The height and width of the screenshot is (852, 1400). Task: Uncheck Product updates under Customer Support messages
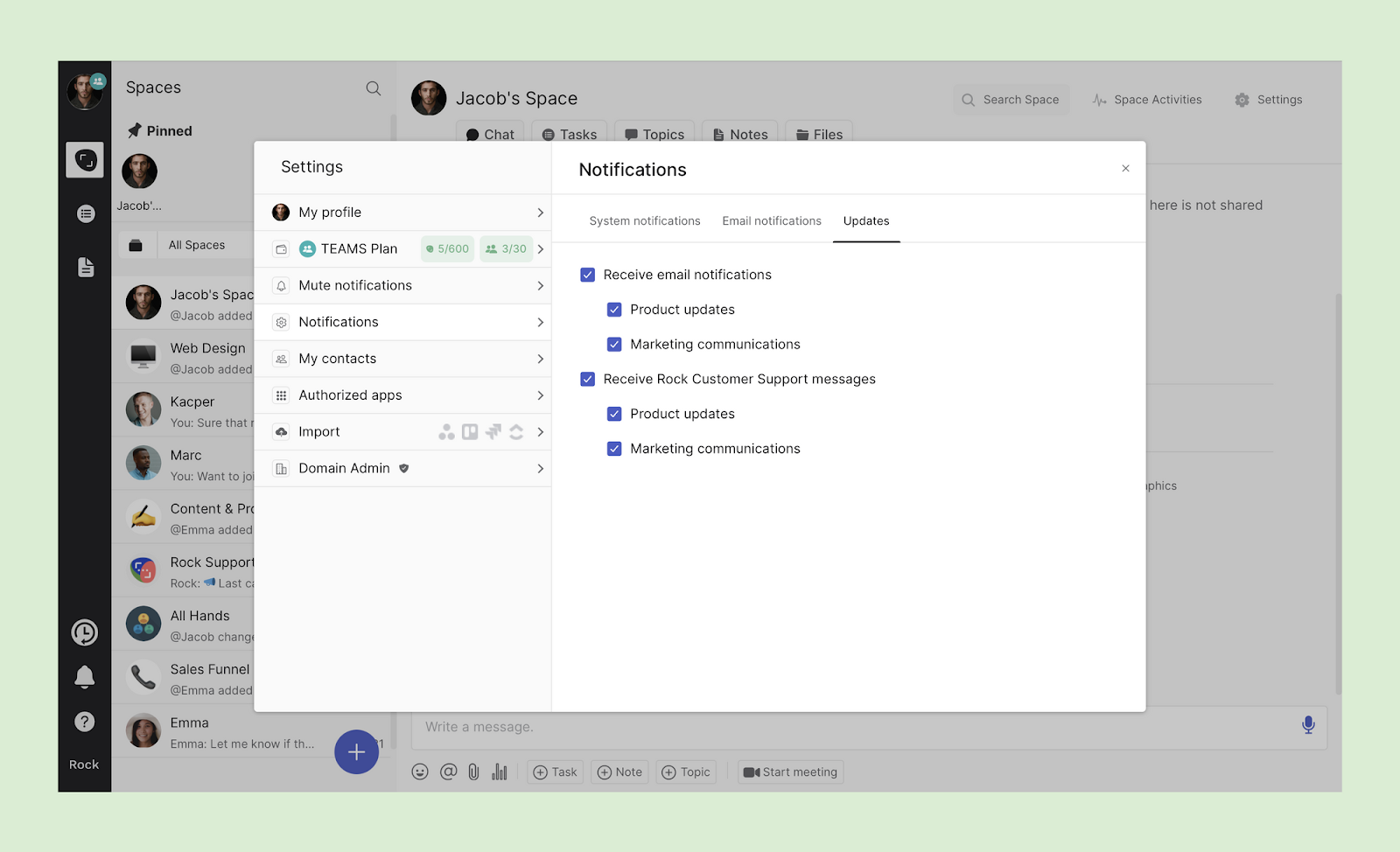pos(614,414)
